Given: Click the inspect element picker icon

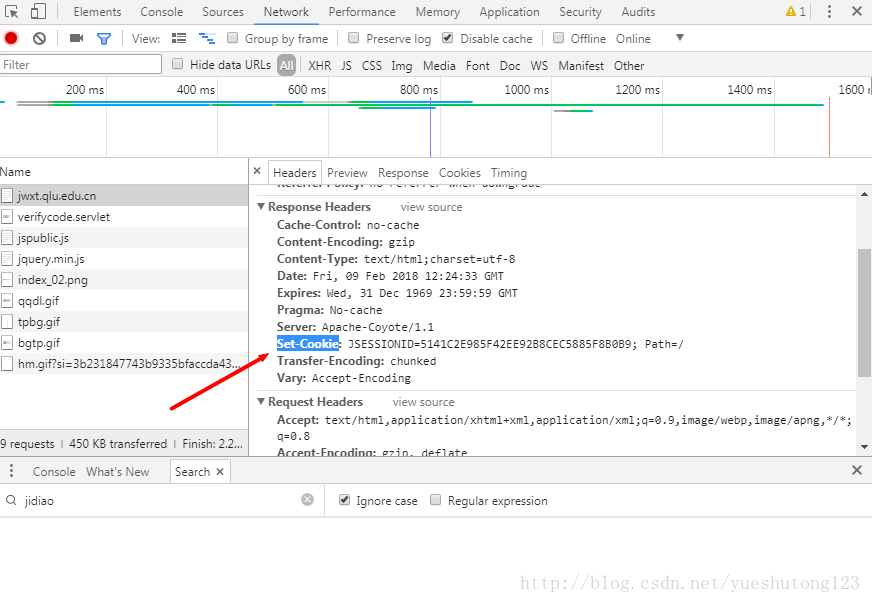Looking at the screenshot, I should [12, 12].
